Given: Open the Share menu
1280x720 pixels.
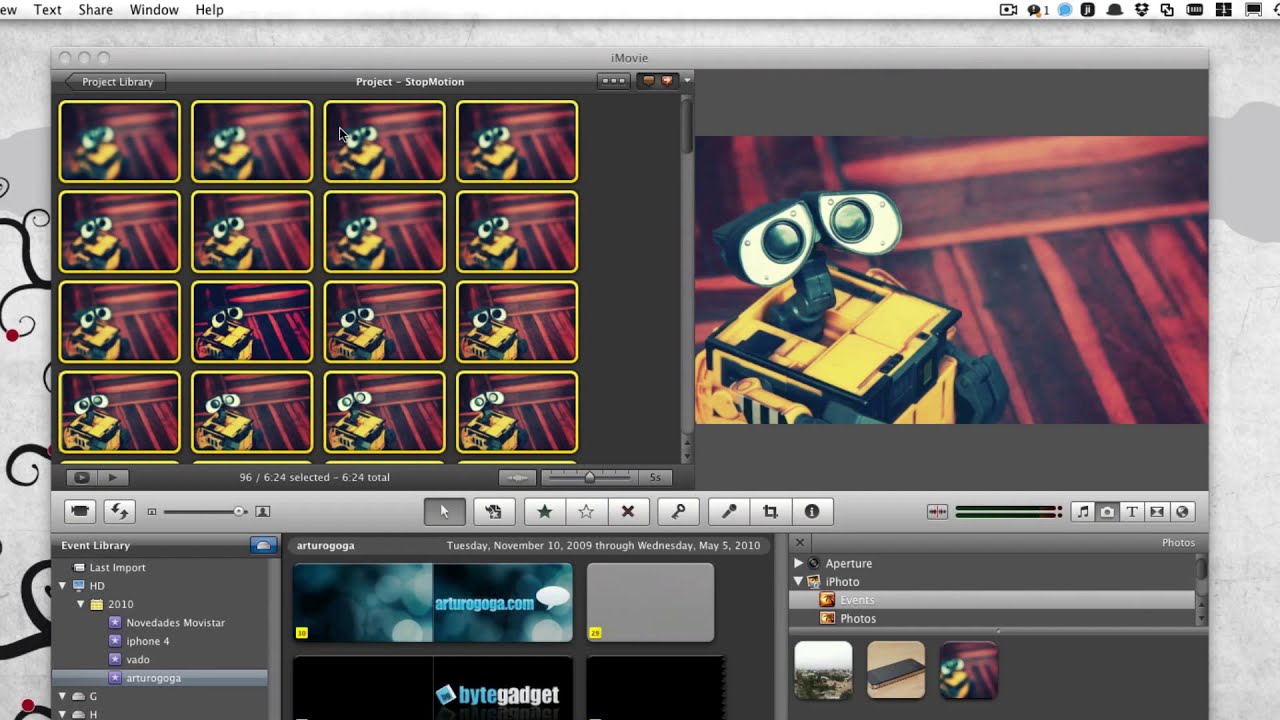Looking at the screenshot, I should [x=95, y=9].
